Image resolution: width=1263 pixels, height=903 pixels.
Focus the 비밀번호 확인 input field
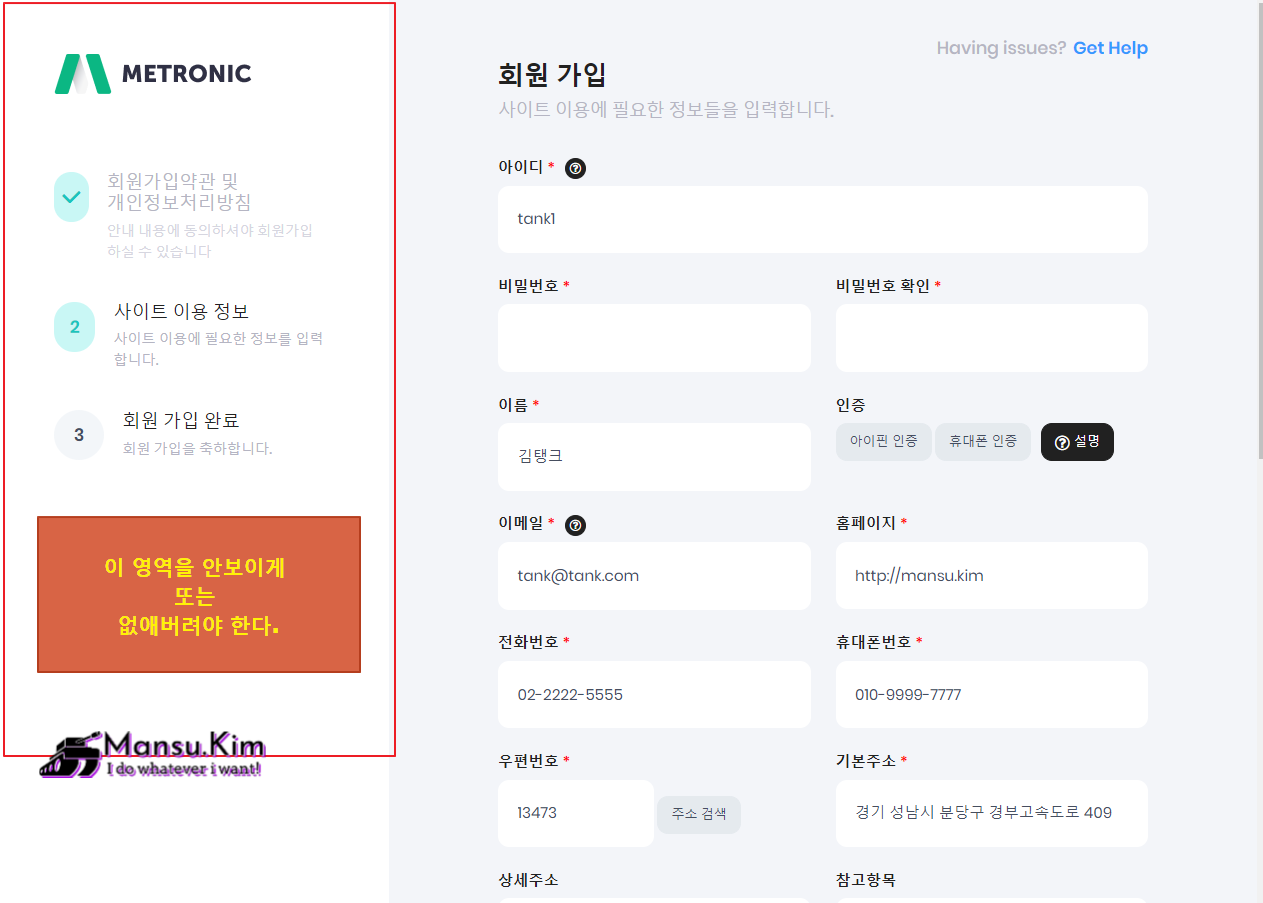992,338
